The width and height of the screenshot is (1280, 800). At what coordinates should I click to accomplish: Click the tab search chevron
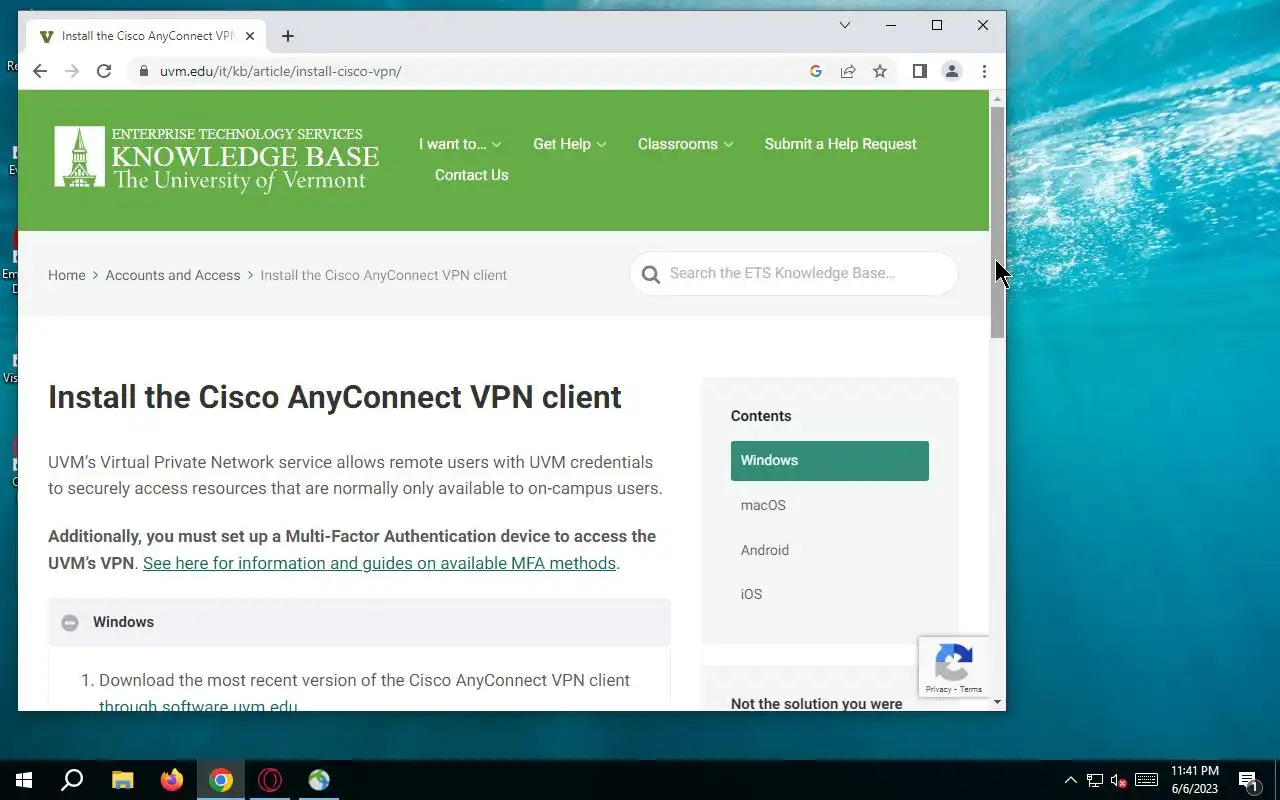coord(845,25)
